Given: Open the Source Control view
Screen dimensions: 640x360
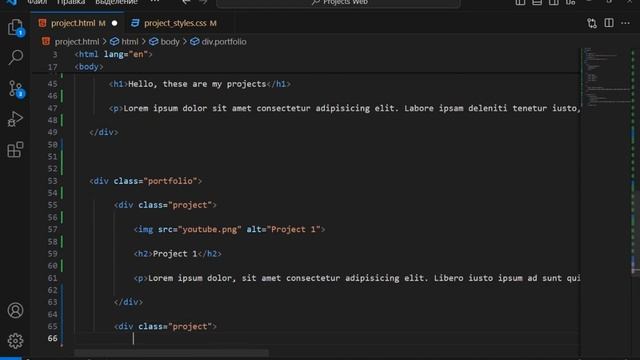Looking at the screenshot, I should click(x=16, y=88).
